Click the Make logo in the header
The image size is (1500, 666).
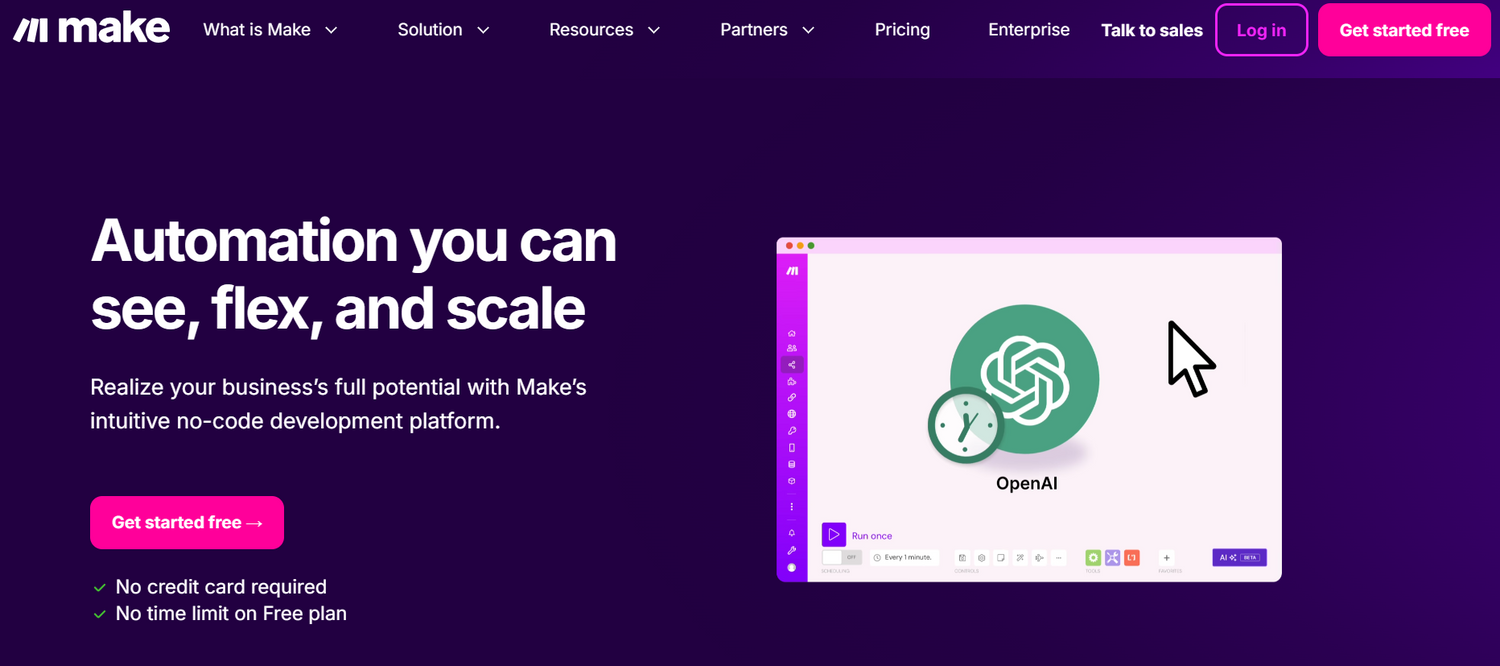[x=91, y=30]
